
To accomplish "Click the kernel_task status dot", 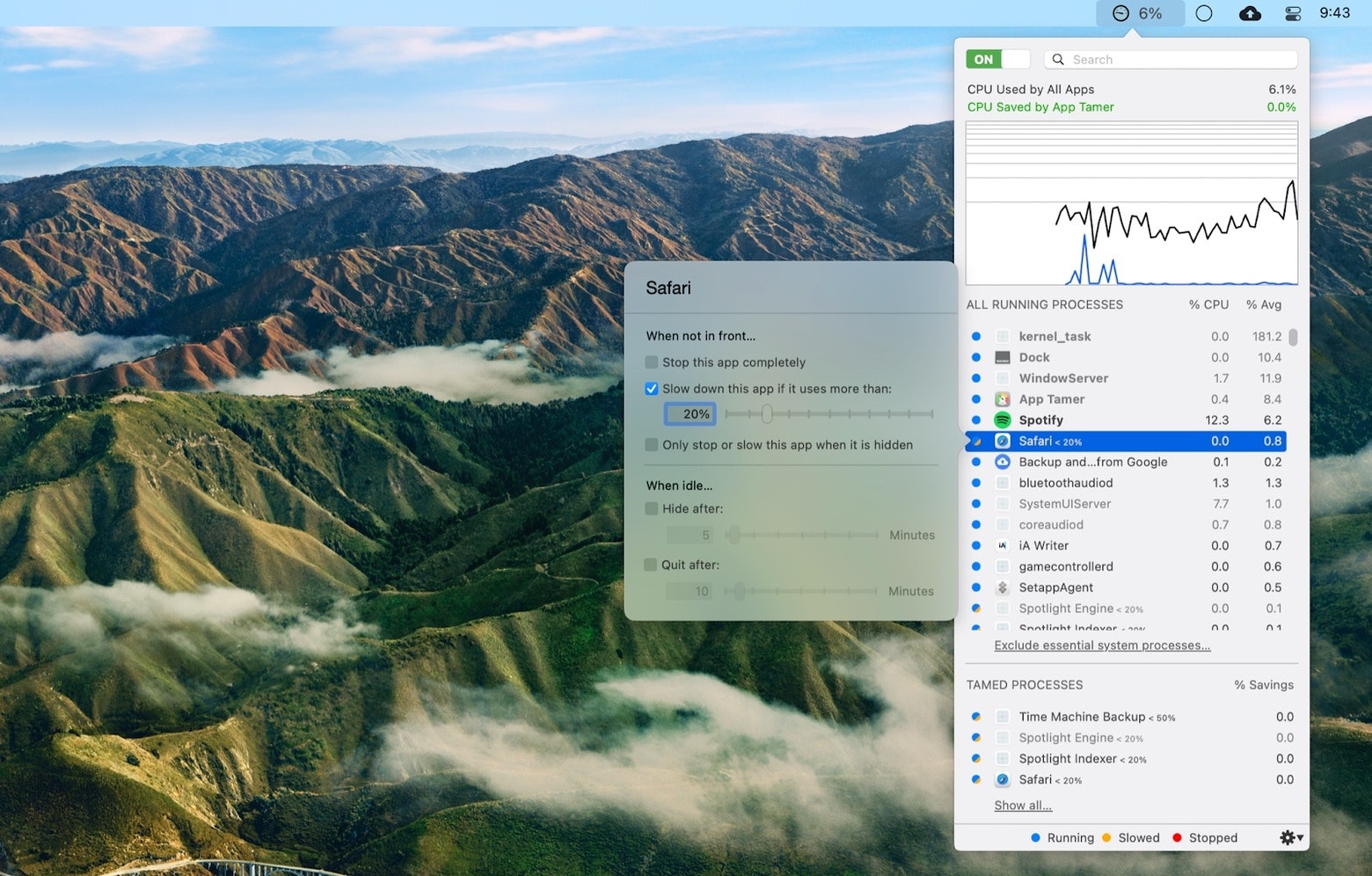I will [x=976, y=336].
